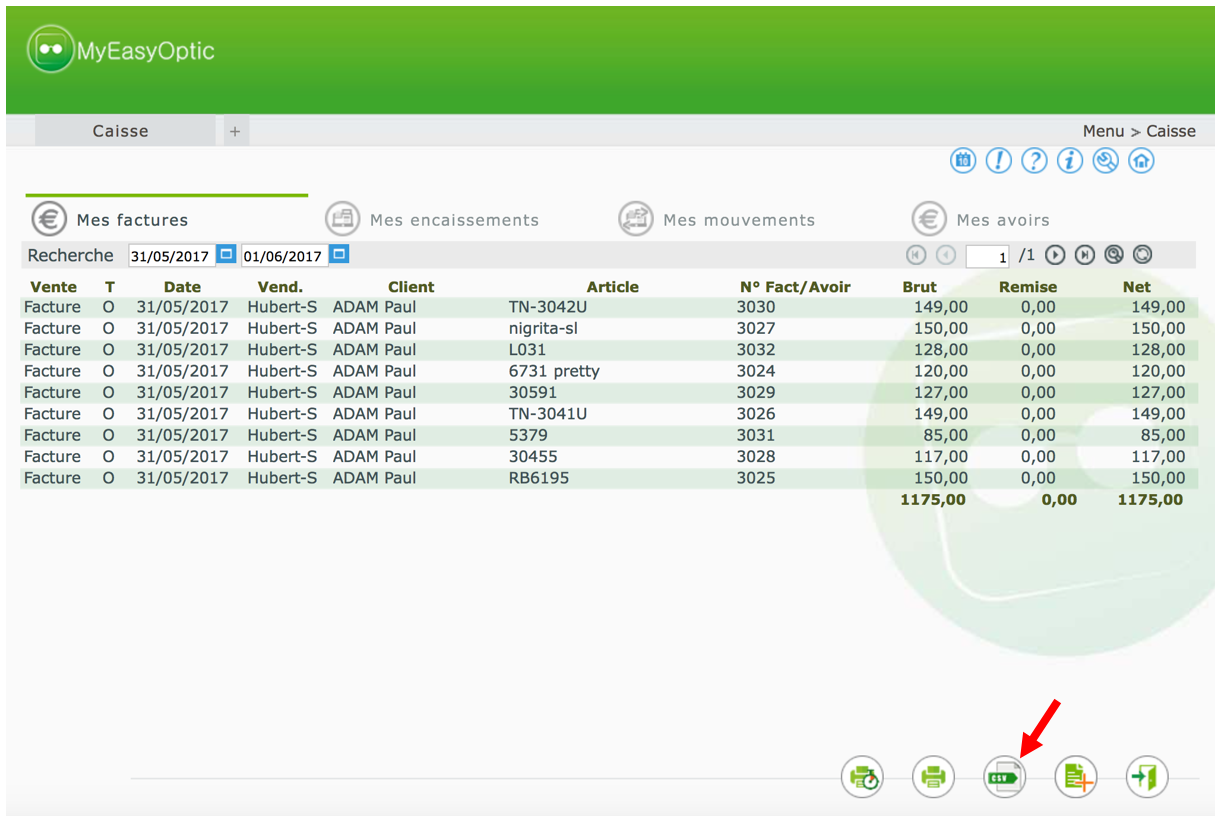Click the refresh list icon
This screenshot has width=1219, height=822.
1143,255
